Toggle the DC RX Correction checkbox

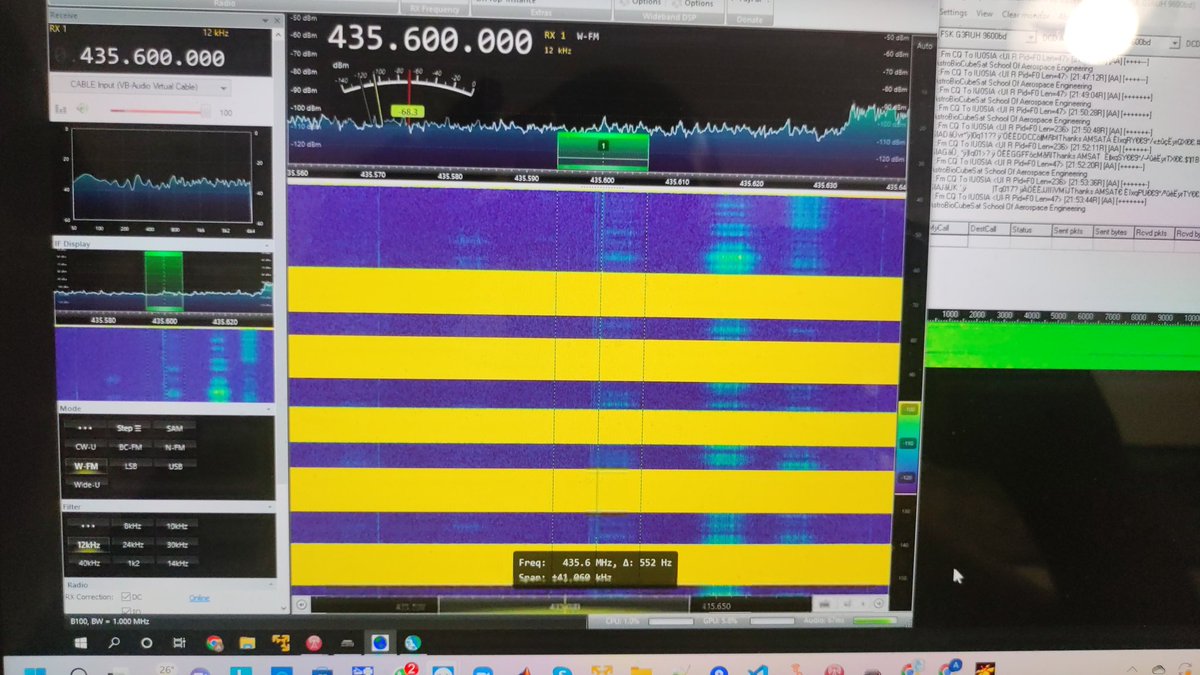click(x=125, y=598)
